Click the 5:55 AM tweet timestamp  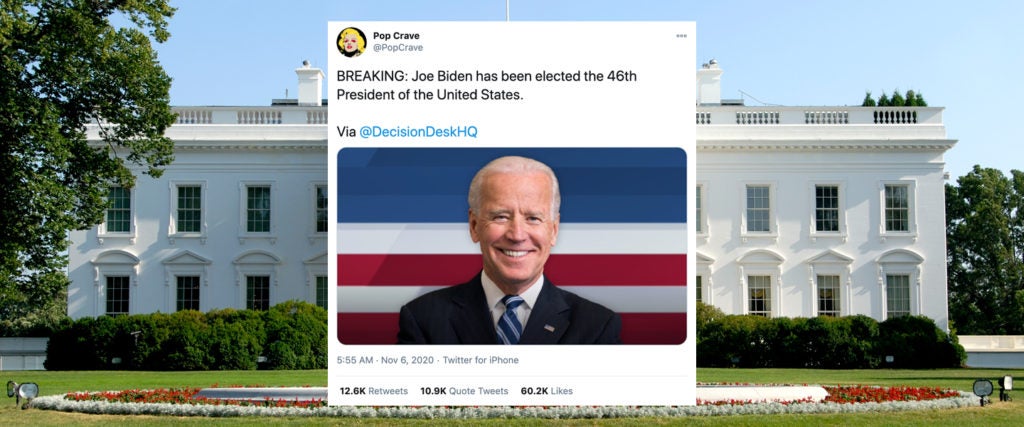pos(355,360)
